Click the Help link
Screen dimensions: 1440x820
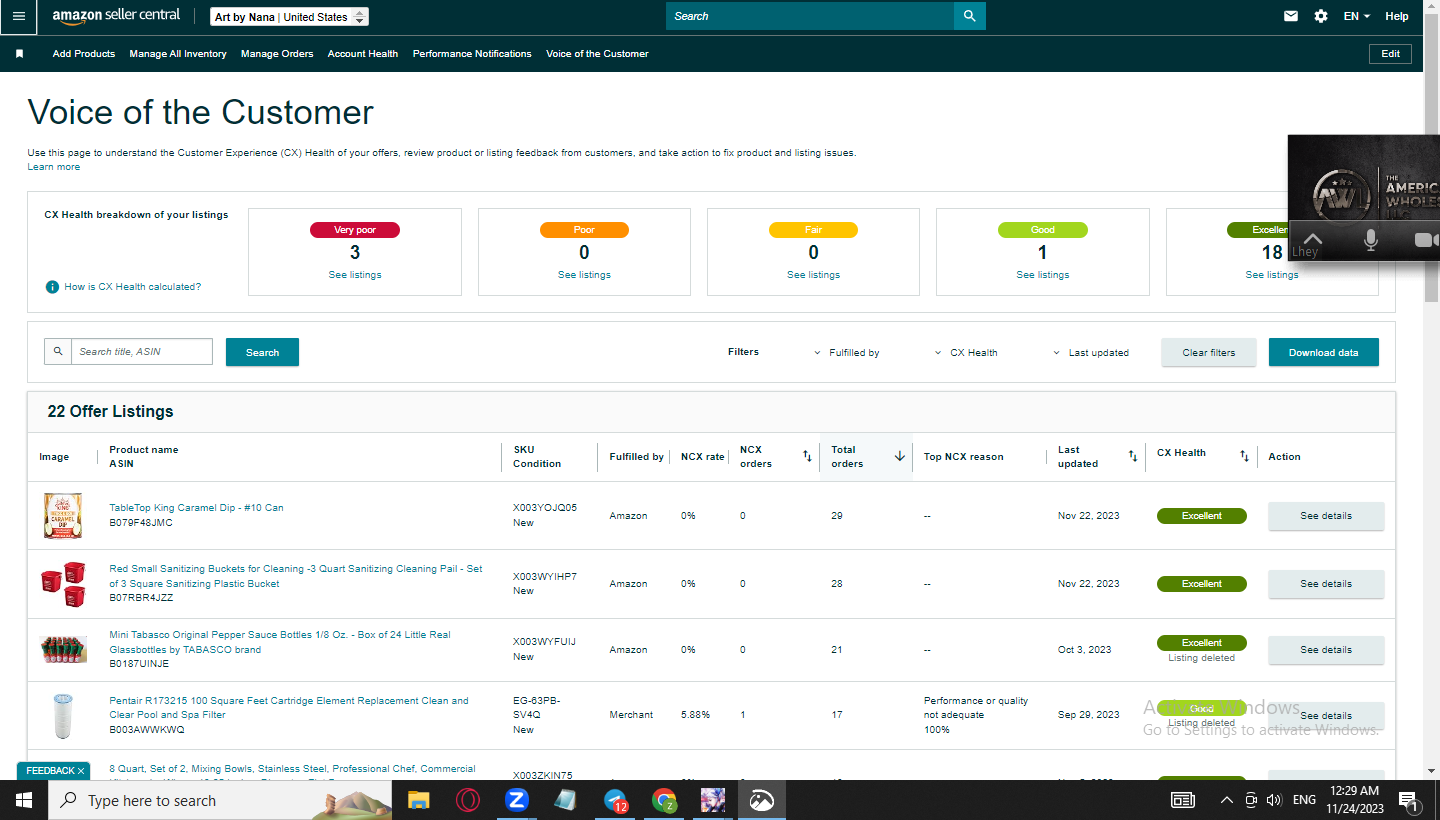tap(1397, 16)
